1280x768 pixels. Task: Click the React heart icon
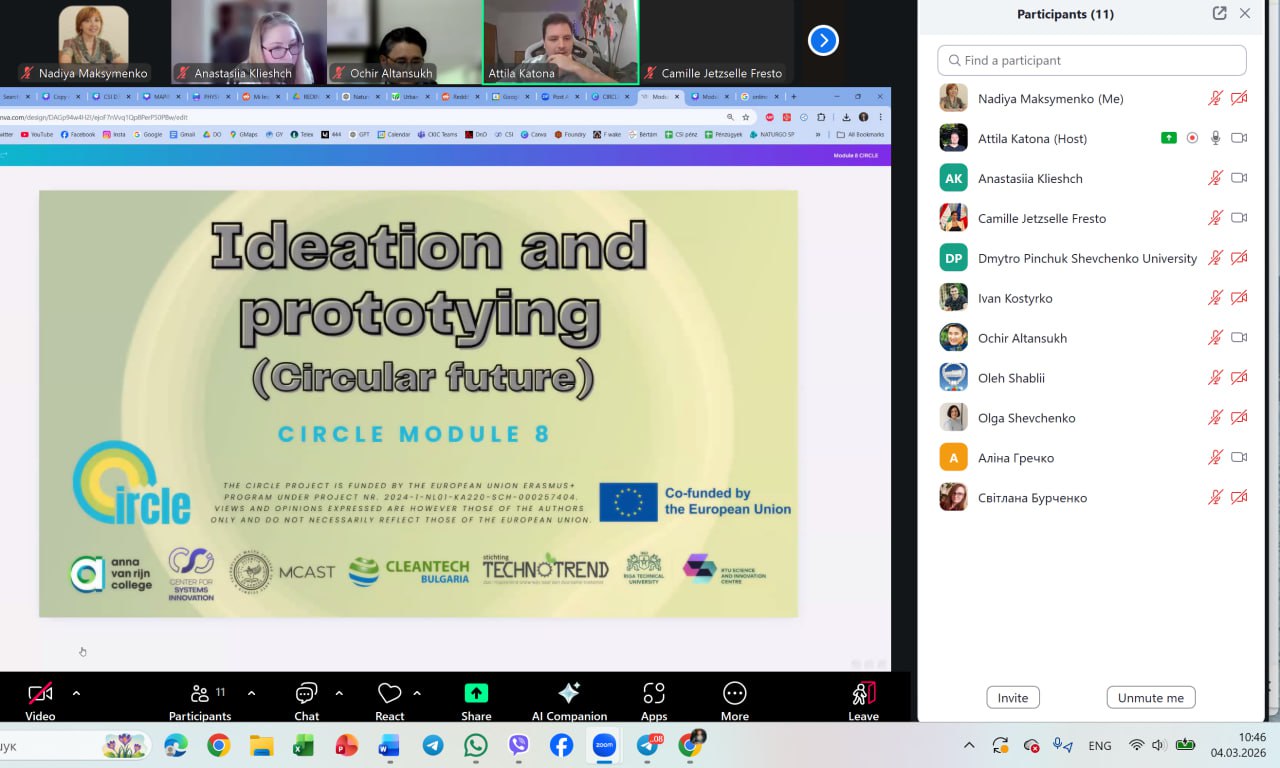click(389, 694)
